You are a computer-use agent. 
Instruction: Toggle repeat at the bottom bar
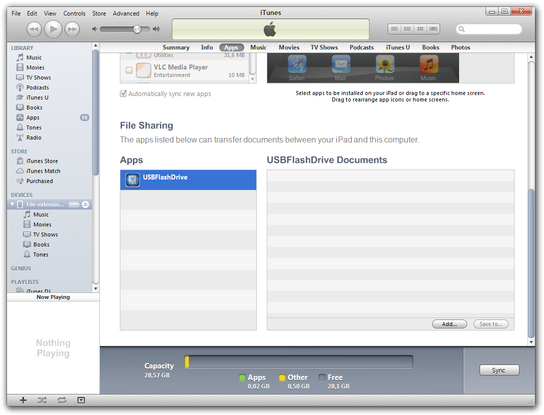tap(61, 400)
